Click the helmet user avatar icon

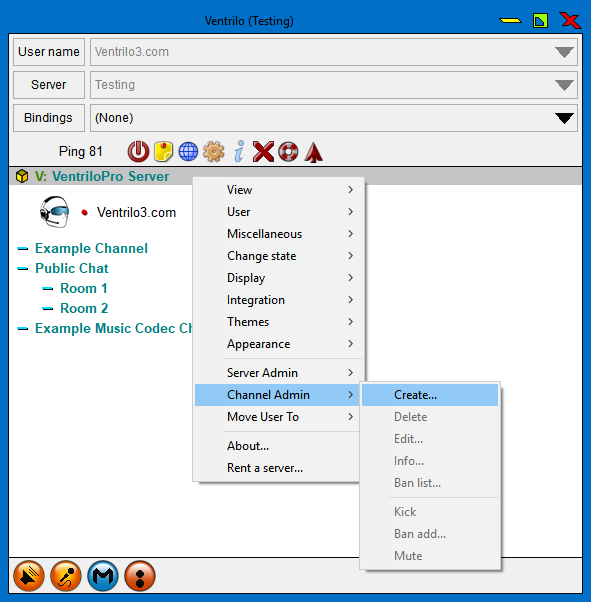55,212
